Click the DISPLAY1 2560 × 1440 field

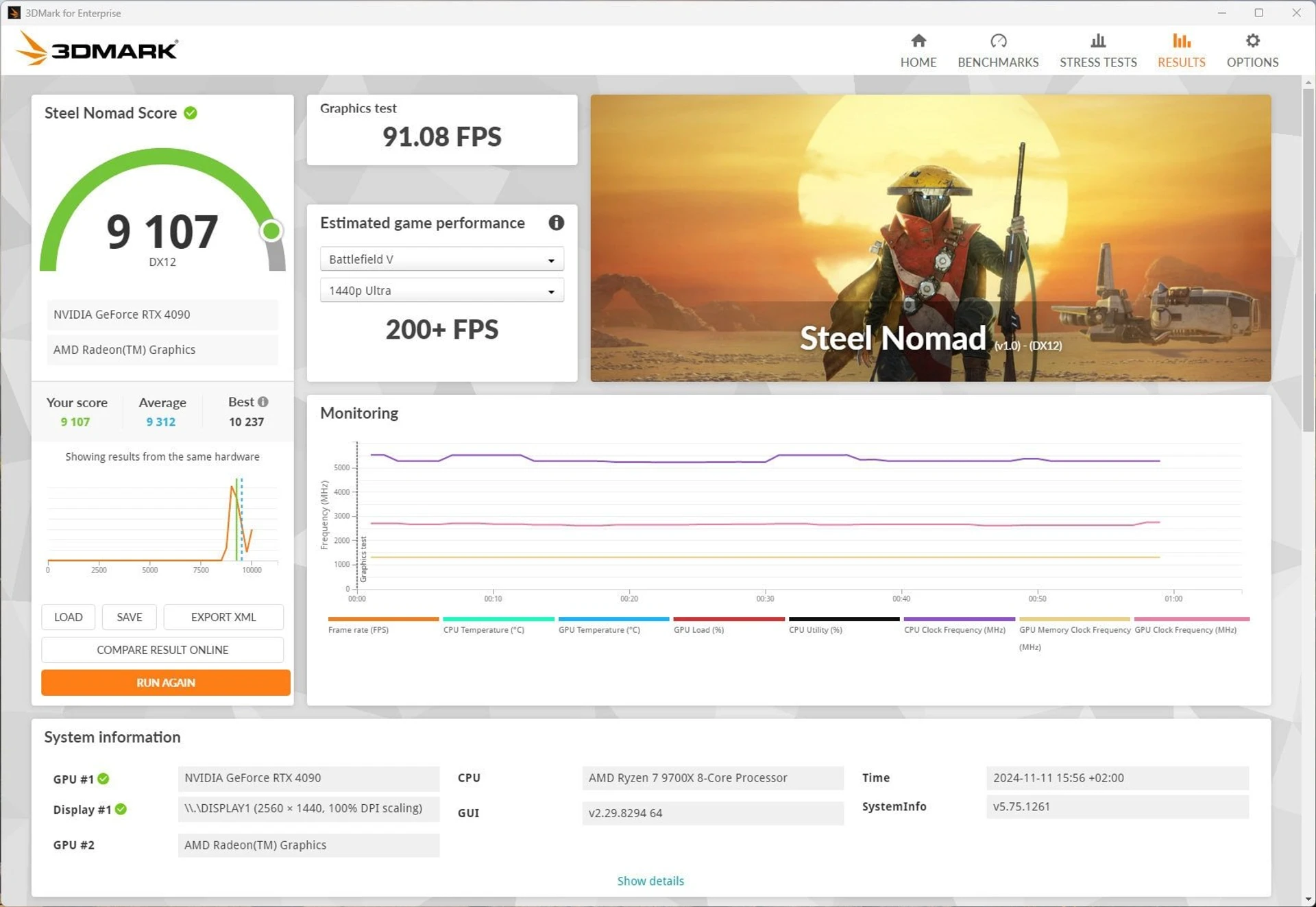point(308,808)
